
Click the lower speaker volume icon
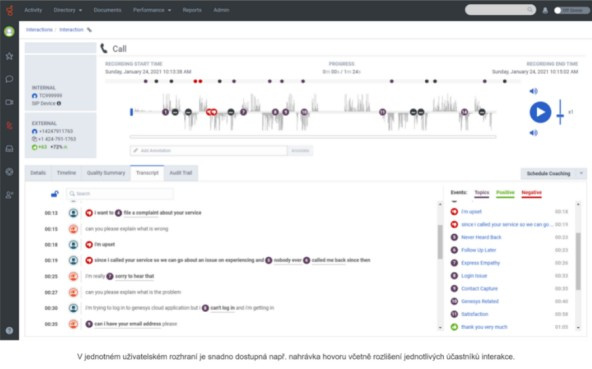click(x=533, y=133)
